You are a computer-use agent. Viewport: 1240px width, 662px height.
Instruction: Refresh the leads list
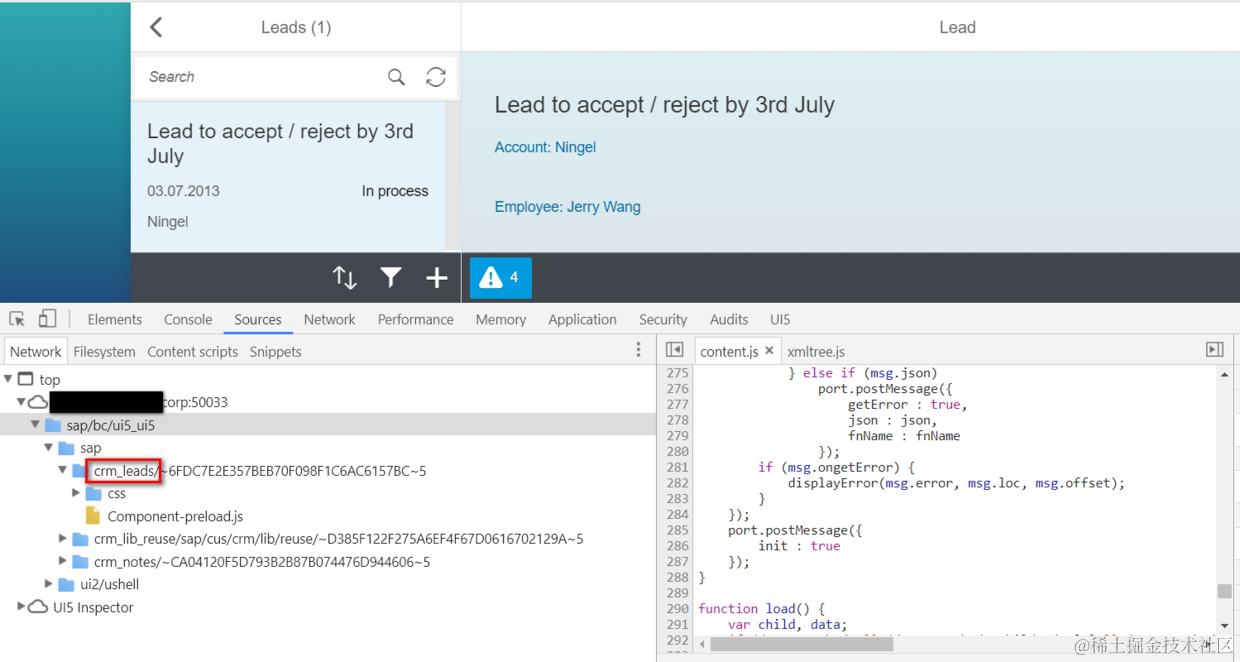tap(435, 77)
